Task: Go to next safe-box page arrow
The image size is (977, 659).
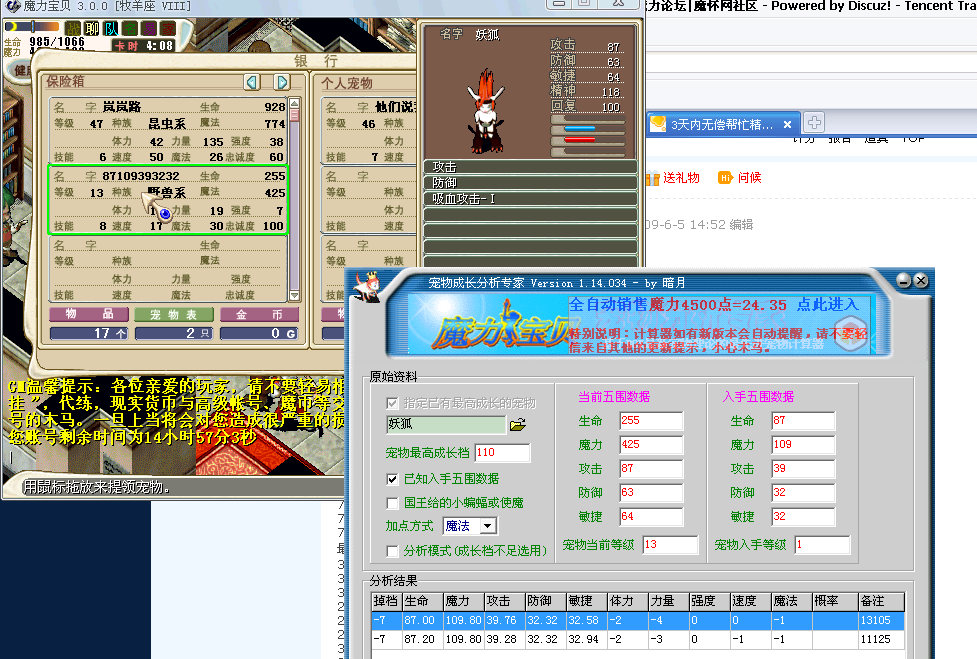Action: (x=282, y=82)
